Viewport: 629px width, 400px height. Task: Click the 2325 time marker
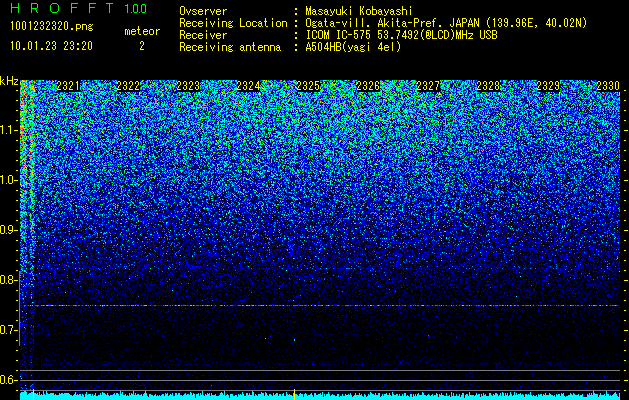click(308, 86)
